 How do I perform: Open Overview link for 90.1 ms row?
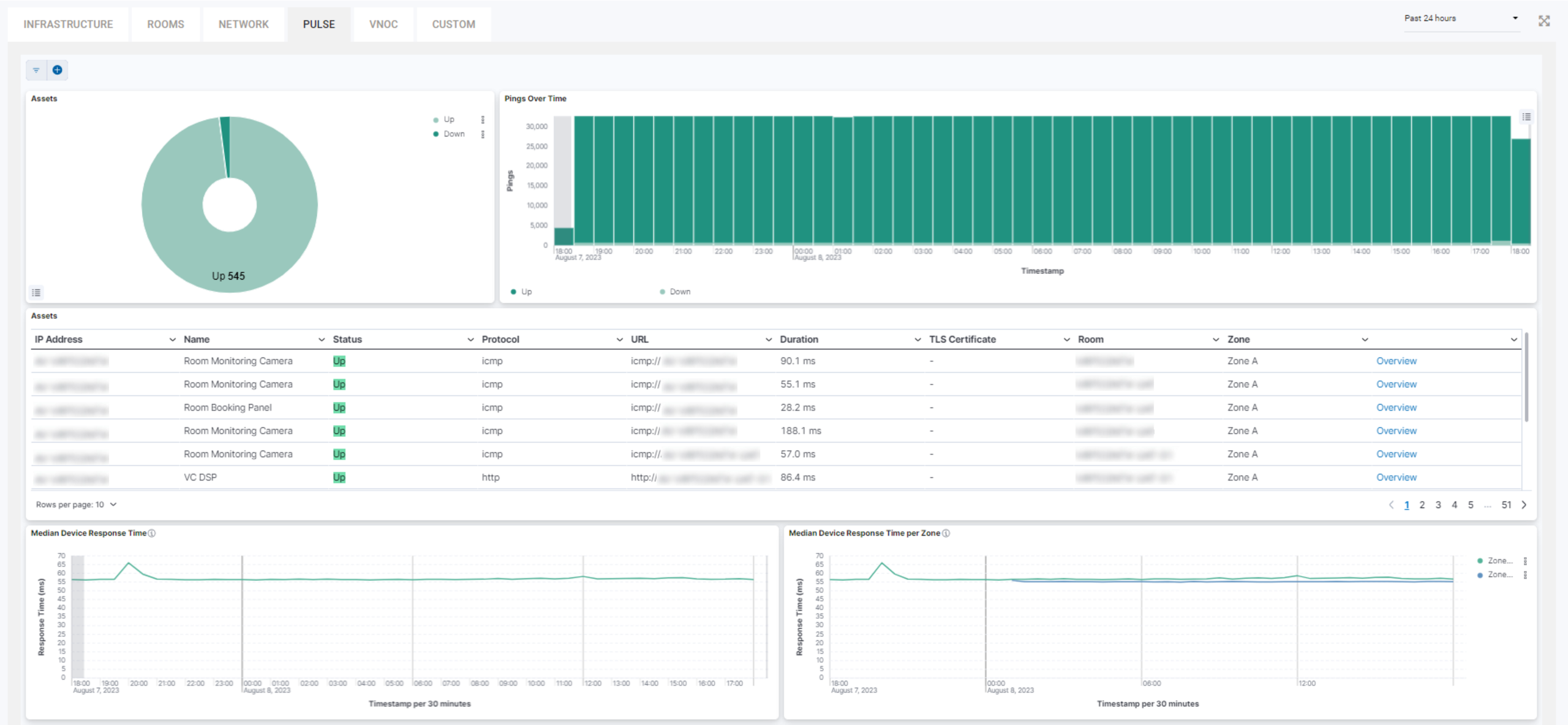pyautogui.click(x=1396, y=361)
